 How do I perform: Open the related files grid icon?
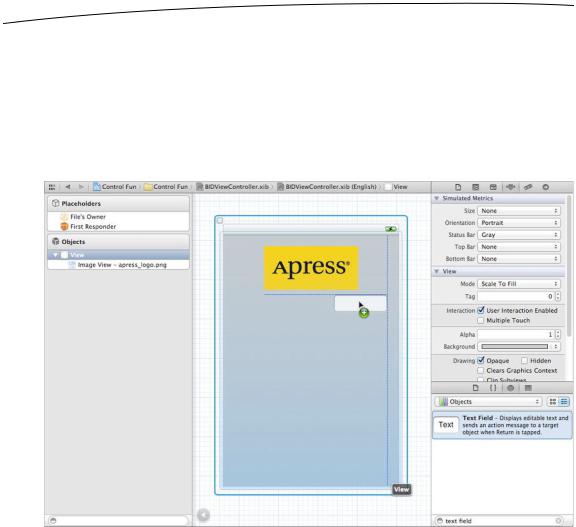pos(52,187)
